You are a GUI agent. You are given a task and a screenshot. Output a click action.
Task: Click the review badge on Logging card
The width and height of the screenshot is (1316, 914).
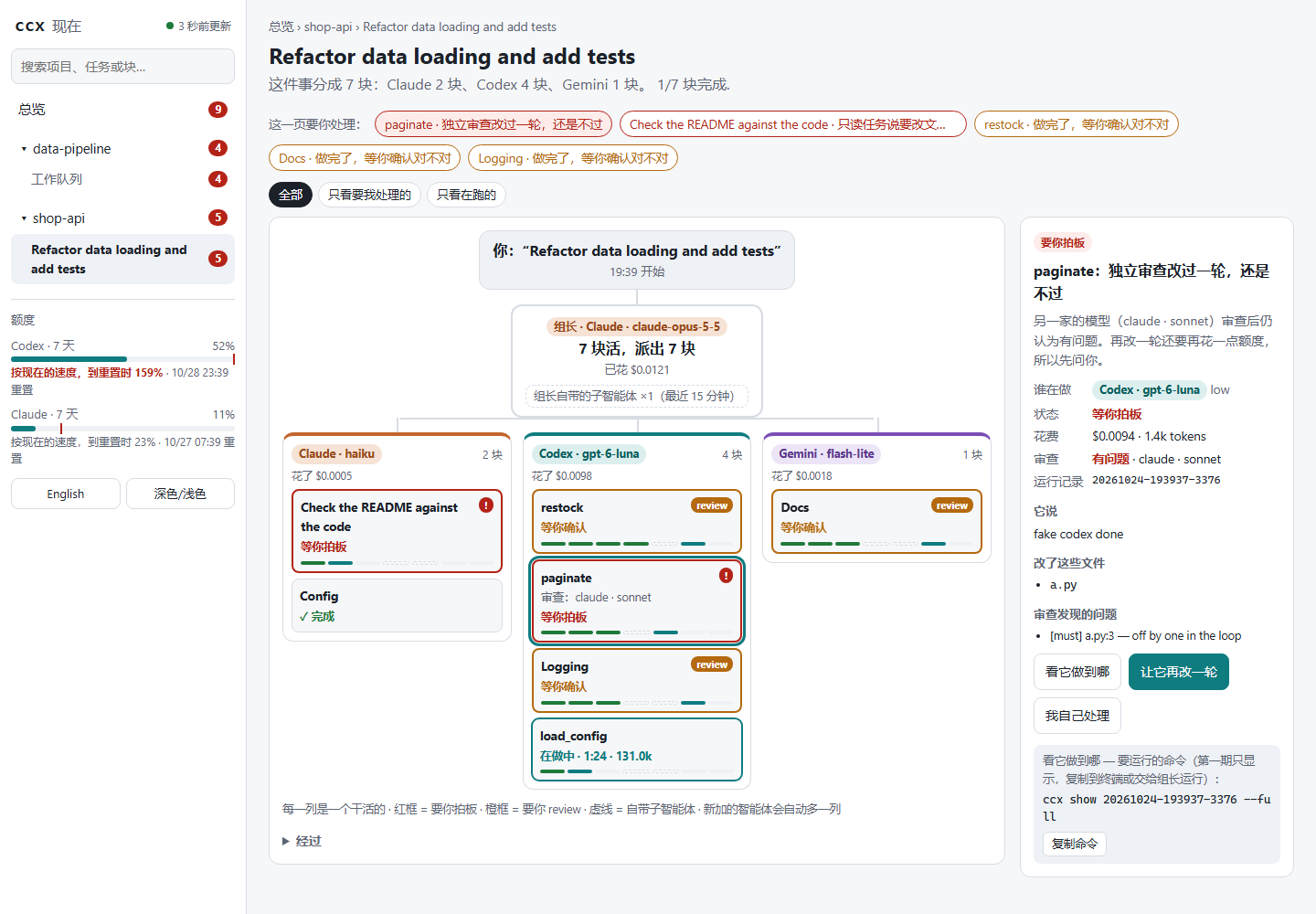click(712, 664)
